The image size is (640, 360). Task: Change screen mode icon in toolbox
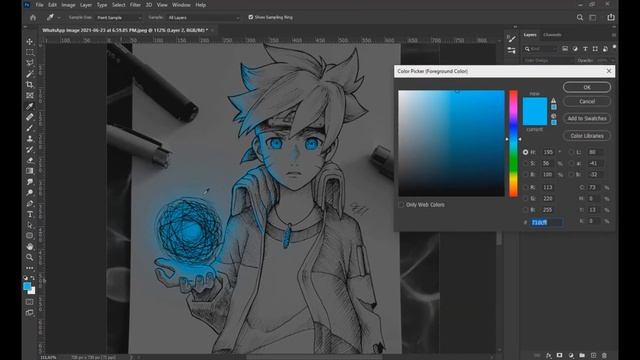(29, 313)
